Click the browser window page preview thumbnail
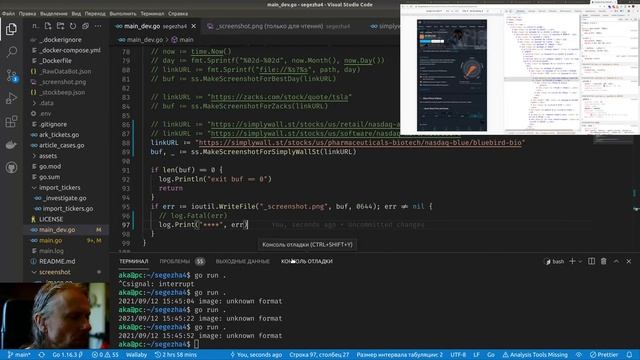 pos(452,76)
